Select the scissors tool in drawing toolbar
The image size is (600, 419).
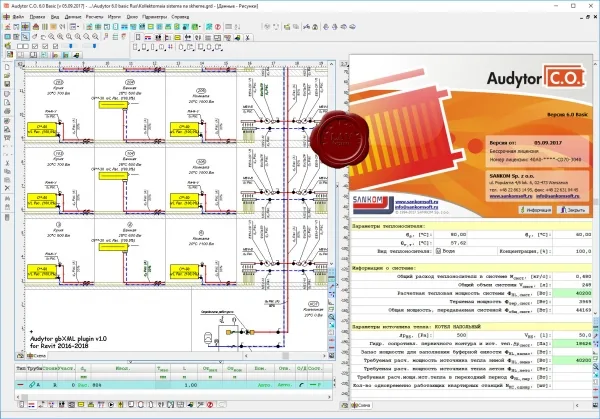[x=248, y=37]
